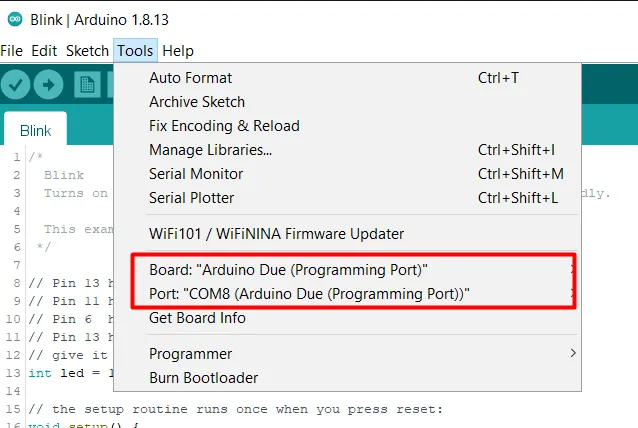Click the Arduino logo in title bar
The width and height of the screenshot is (638, 428).
[x=12, y=18]
